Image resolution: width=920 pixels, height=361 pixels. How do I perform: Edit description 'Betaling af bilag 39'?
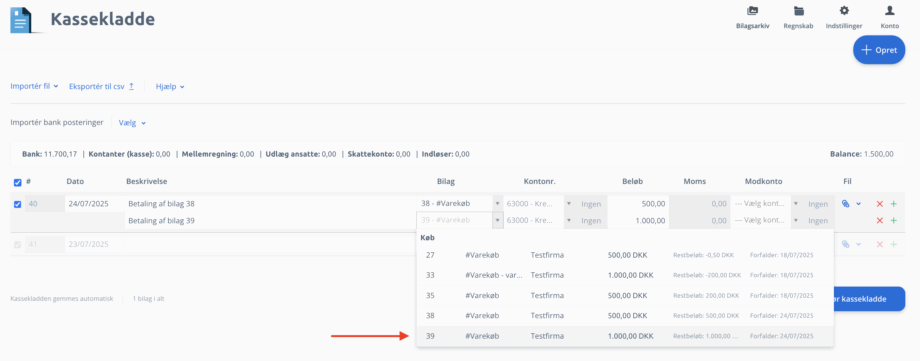click(269, 221)
